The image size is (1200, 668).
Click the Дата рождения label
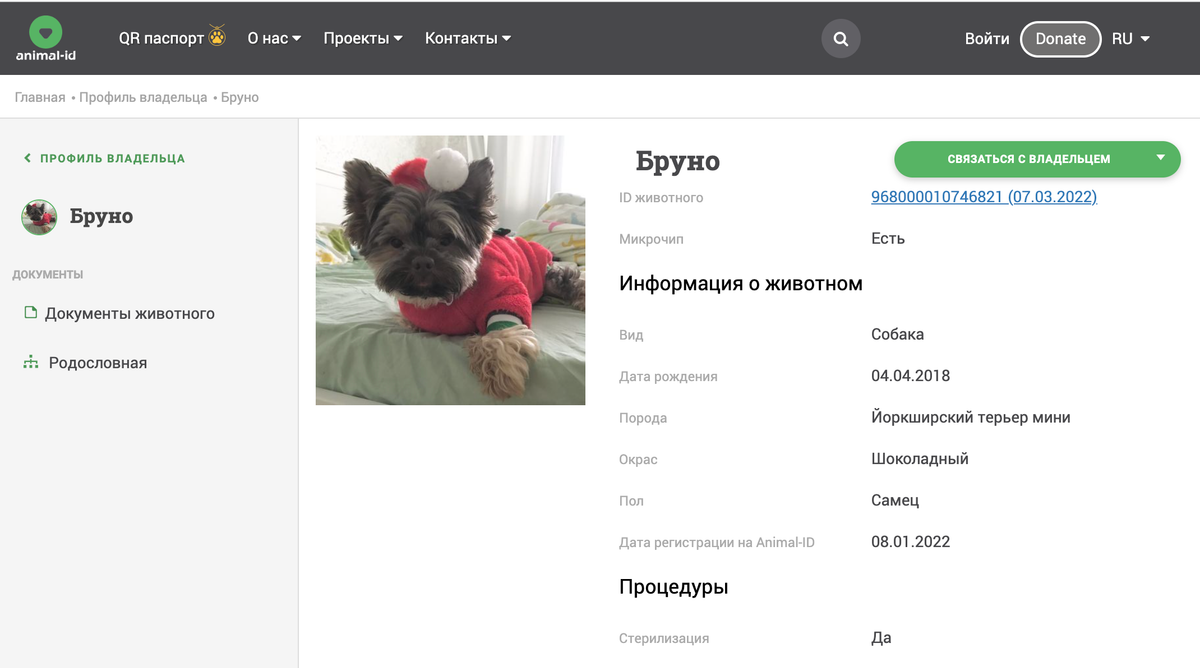pyautogui.click(x=668, y=377)
